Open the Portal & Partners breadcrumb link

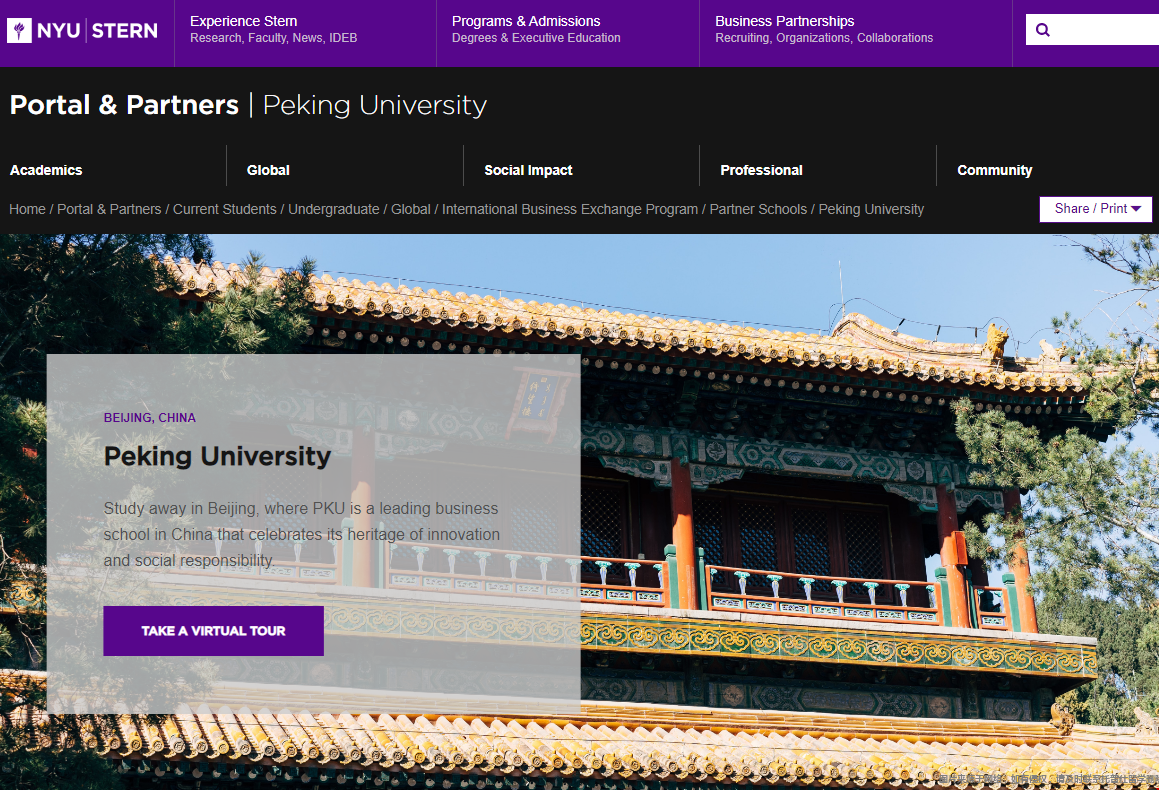pos(109,209)
